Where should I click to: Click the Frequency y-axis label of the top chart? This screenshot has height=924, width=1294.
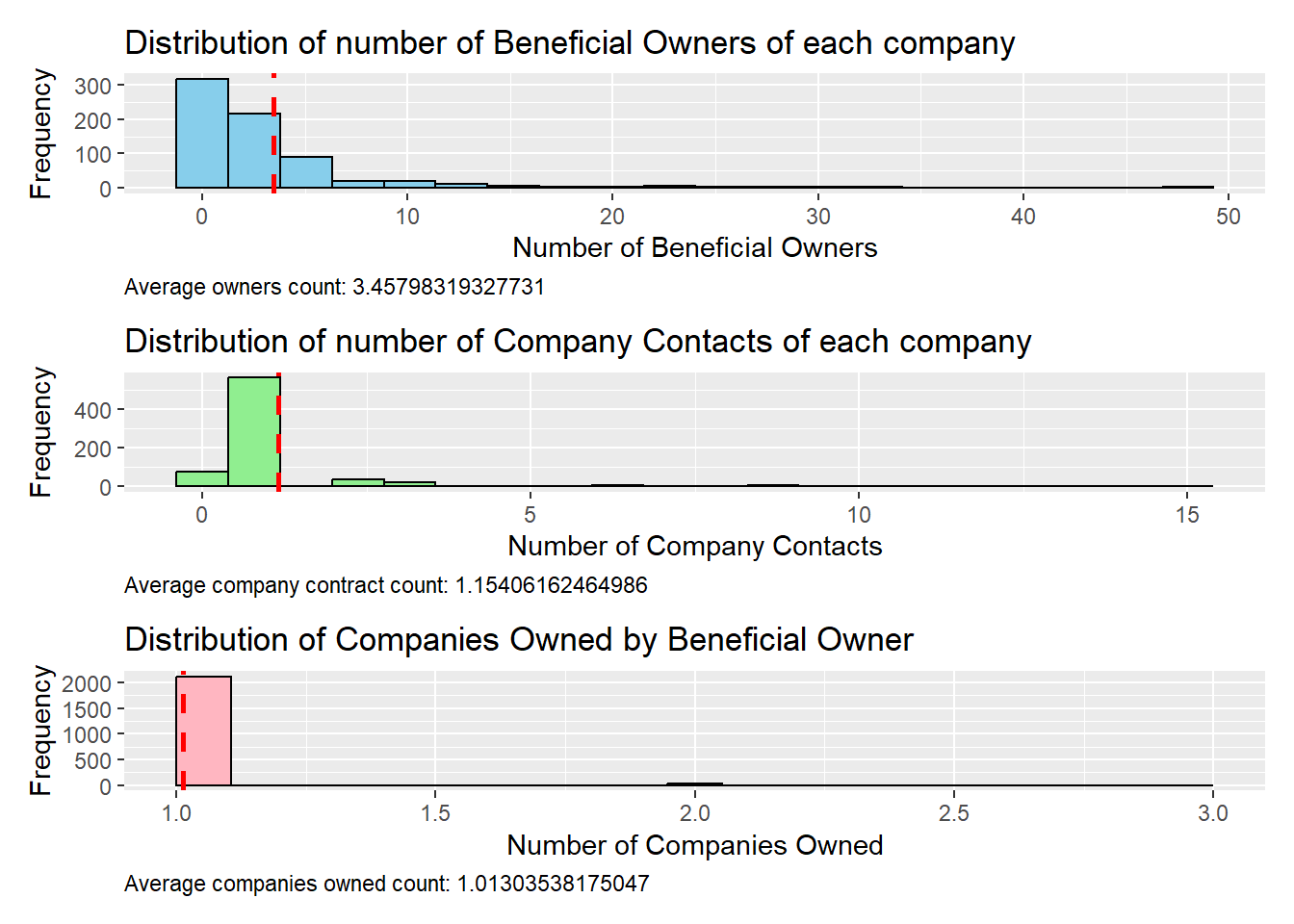tap(40, 133)
